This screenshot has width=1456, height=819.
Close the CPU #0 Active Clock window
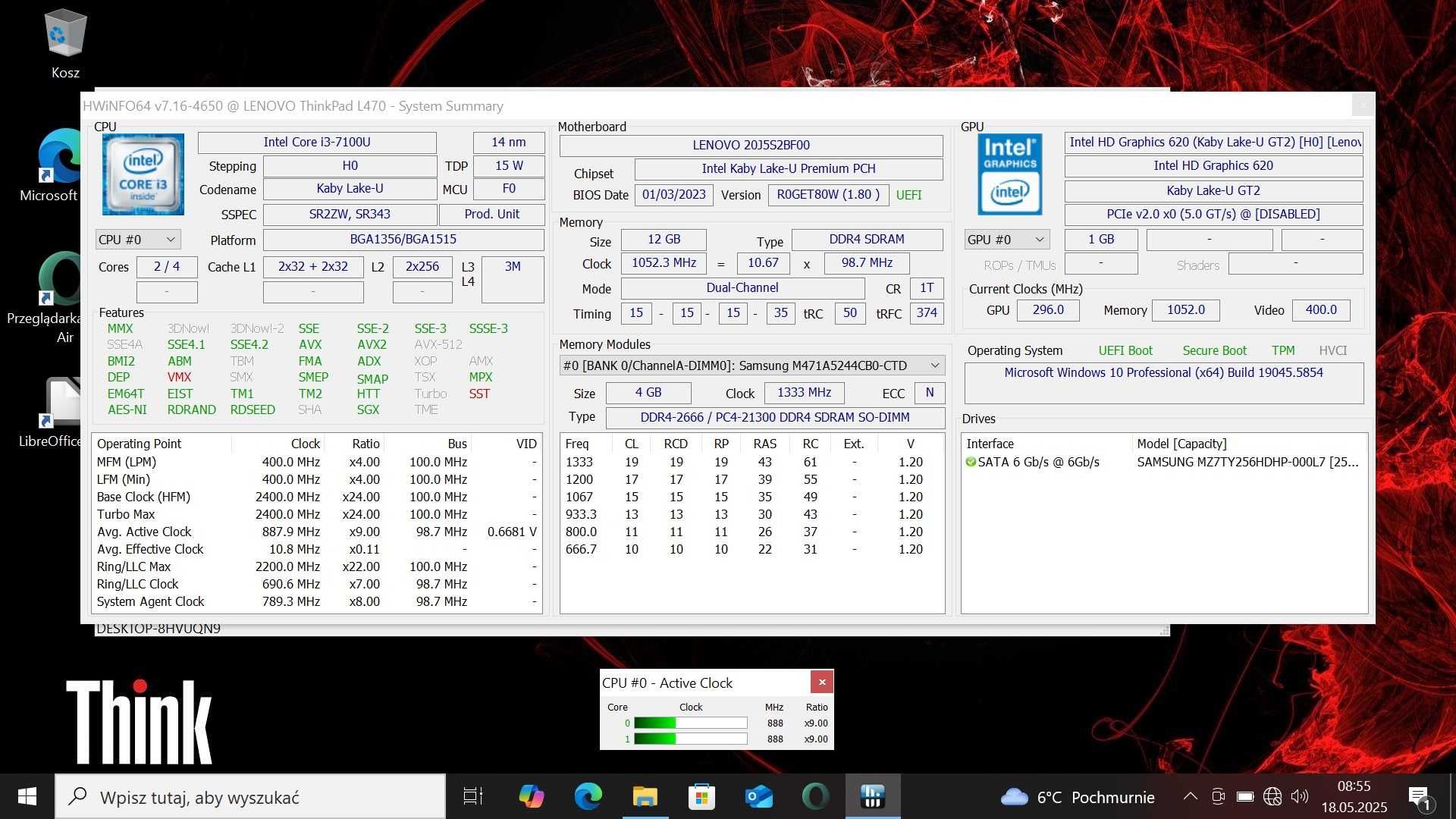(822, 682)
